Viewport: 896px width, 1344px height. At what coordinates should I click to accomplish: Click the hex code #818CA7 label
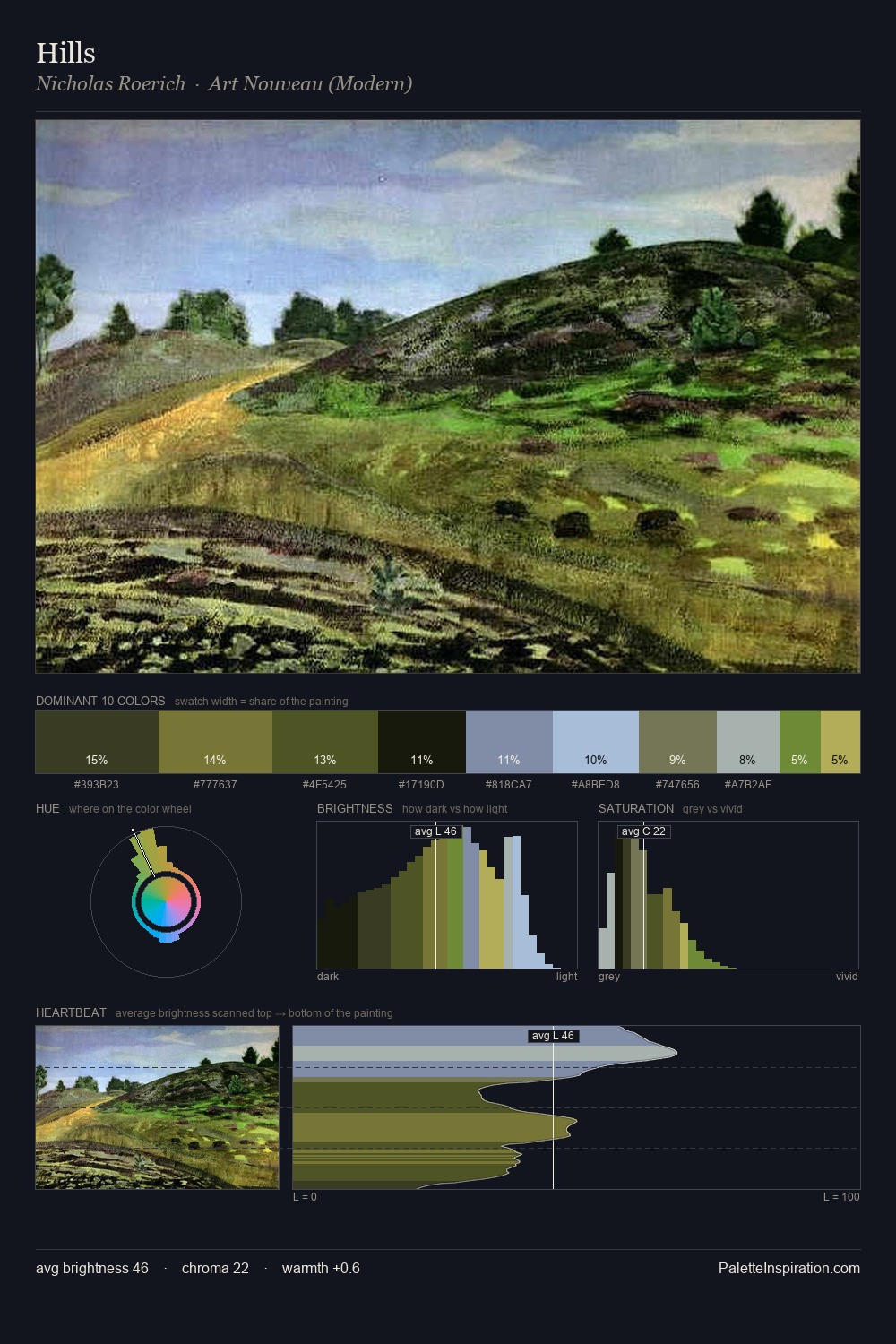509,784
